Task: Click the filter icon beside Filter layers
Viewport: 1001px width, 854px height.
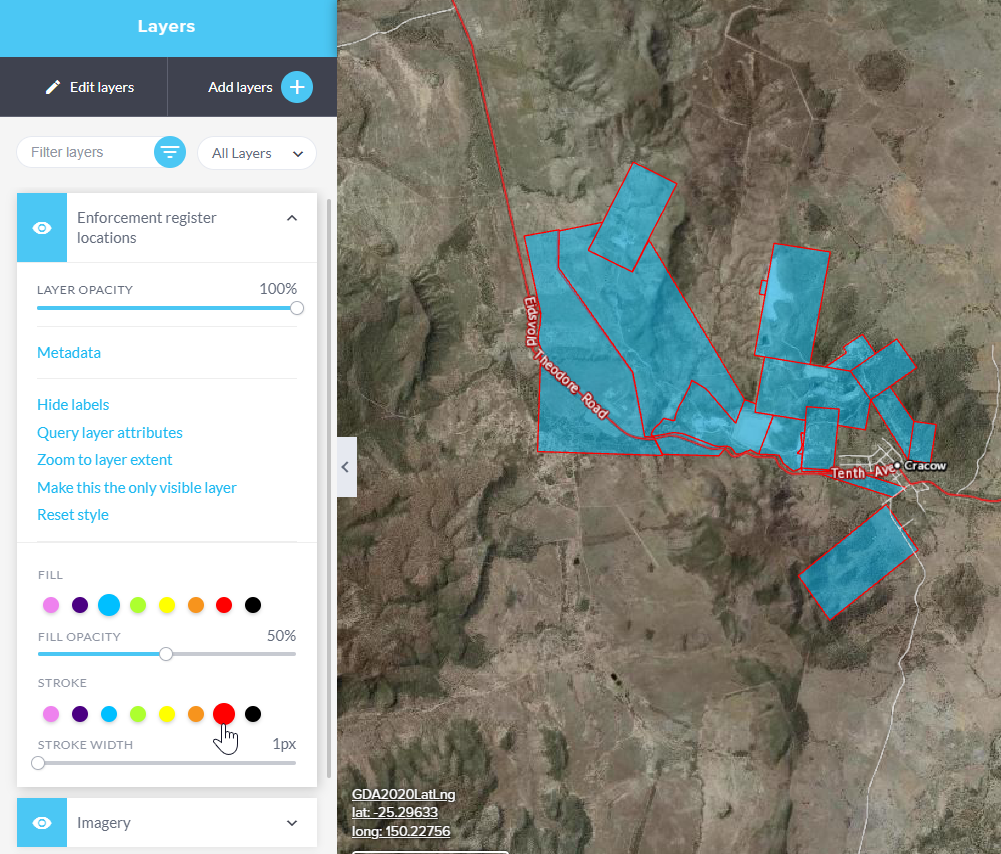Action: [x=170, y=152]
